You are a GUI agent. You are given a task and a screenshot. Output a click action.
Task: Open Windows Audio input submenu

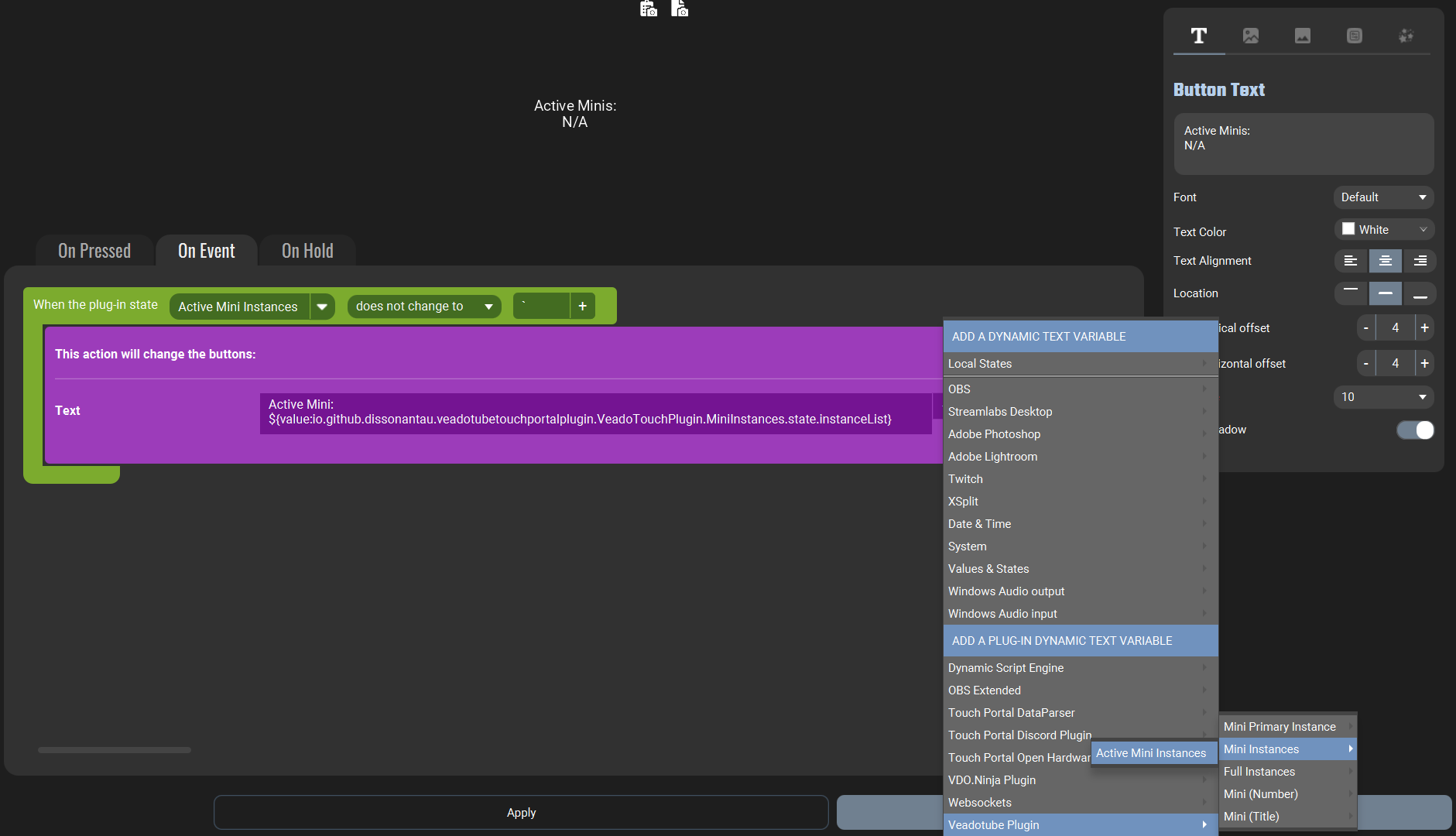(x=1081, y=614)
